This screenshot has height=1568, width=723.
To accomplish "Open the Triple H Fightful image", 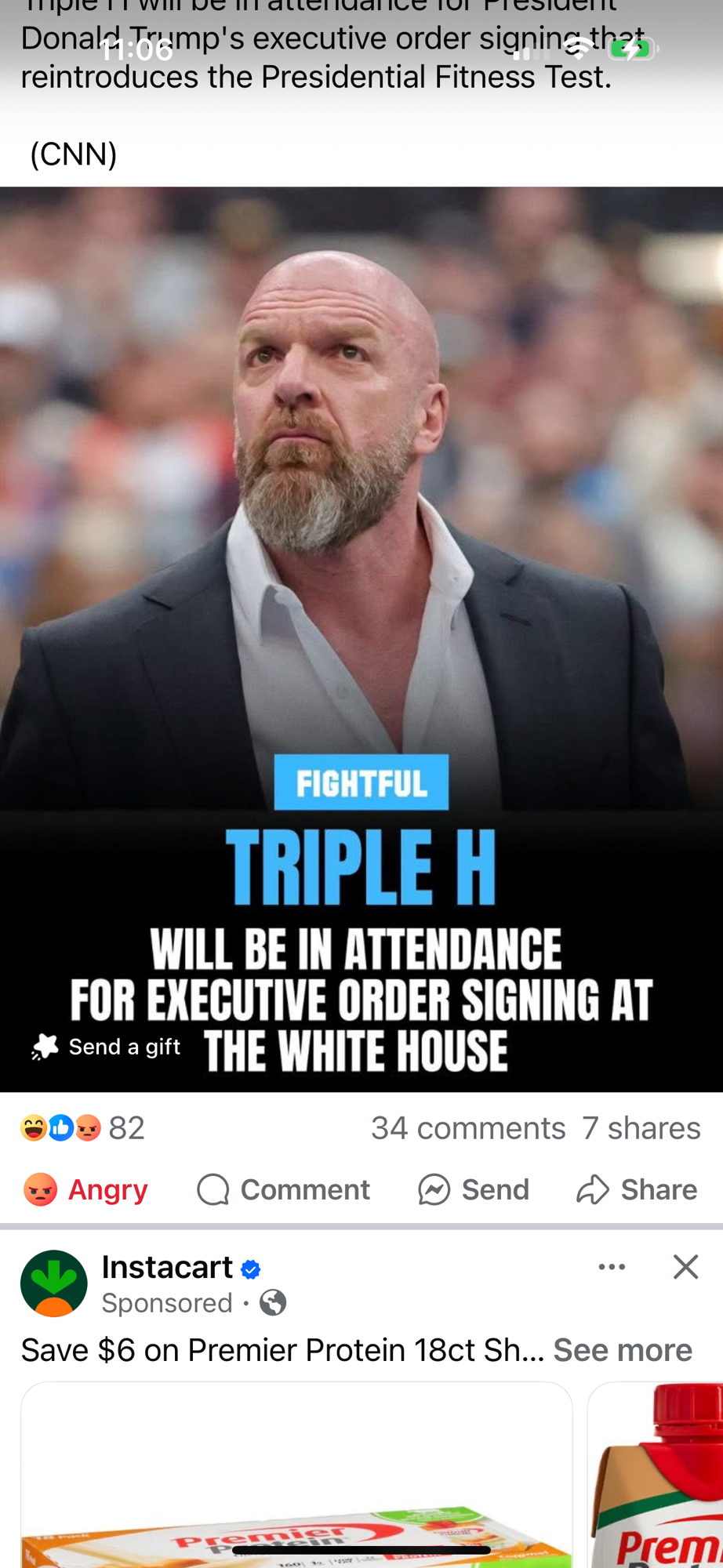I will coord(361,639).
